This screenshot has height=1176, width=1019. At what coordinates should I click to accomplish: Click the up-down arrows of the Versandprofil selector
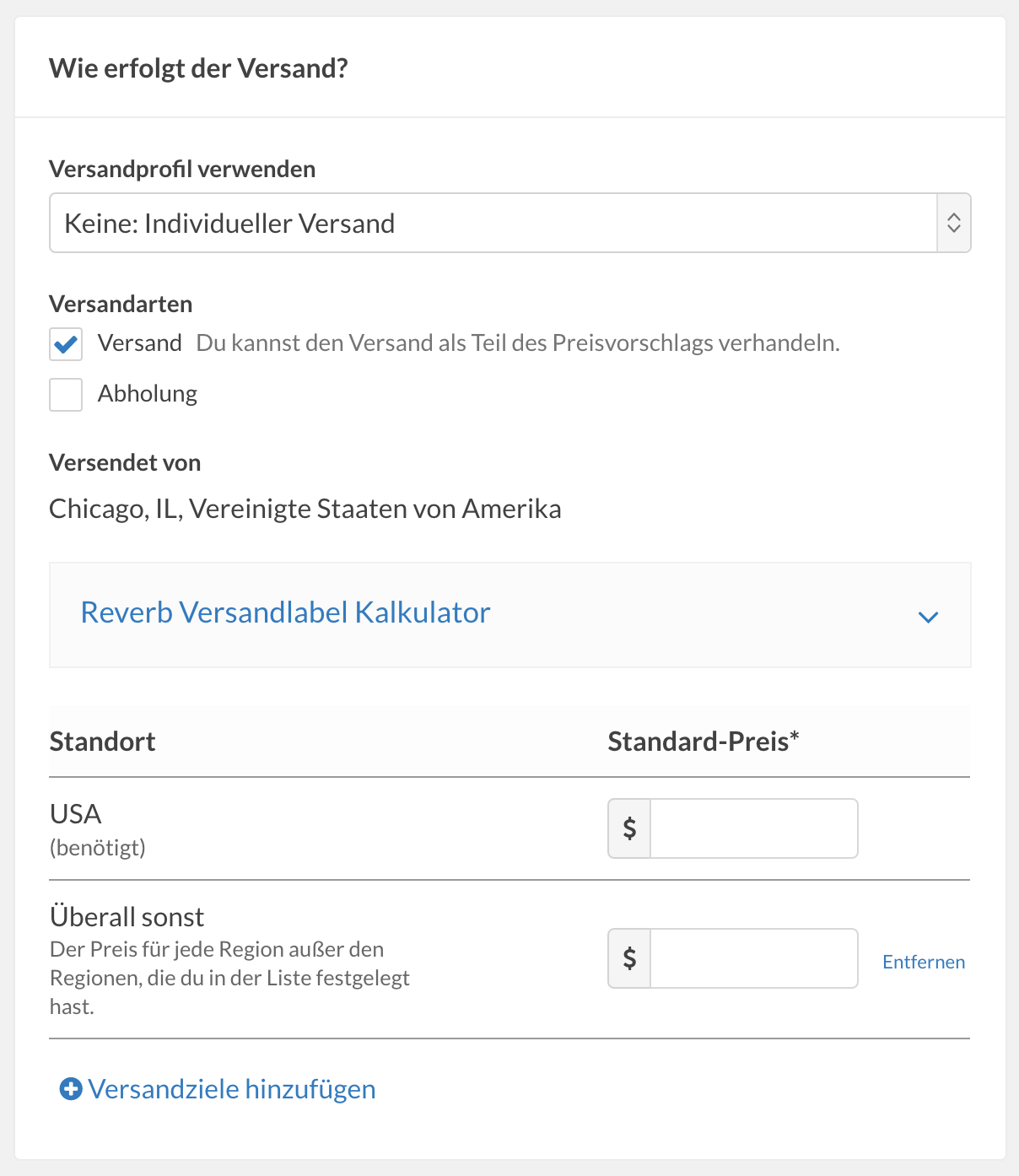click(x=954, y=223)
